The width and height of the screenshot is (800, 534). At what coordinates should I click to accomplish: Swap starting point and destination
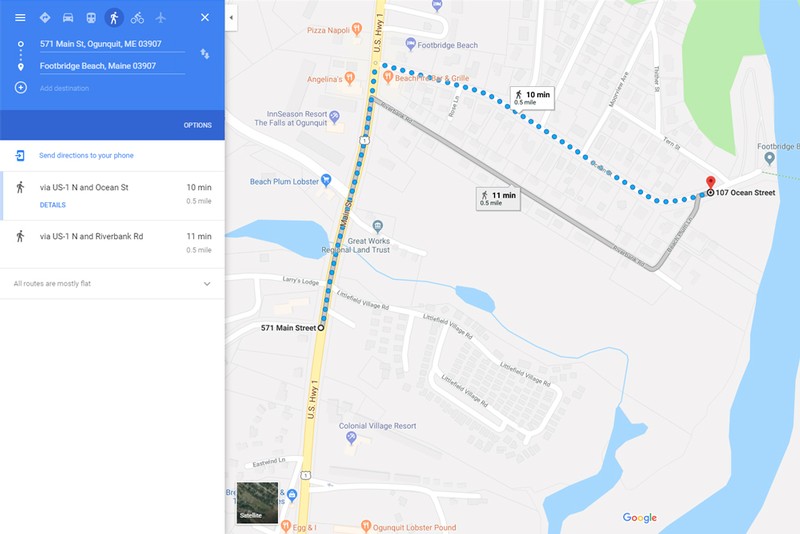[x=205, y=54]
